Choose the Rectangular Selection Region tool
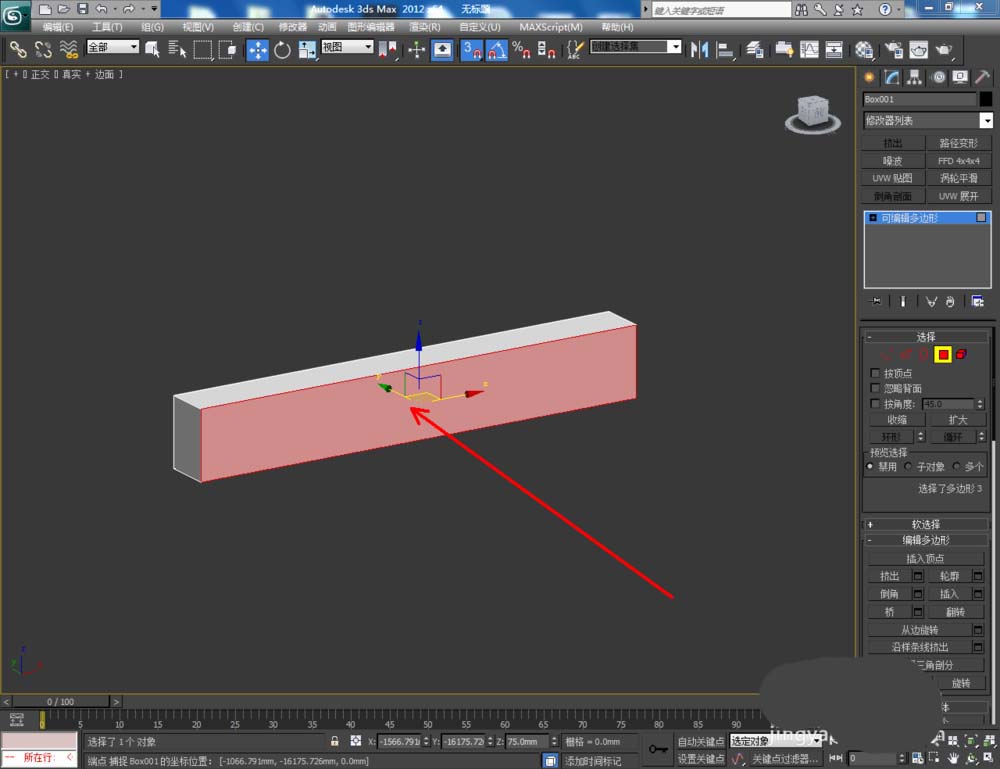Viewport: 1000px width, 769px height. [x=203, y=49]
